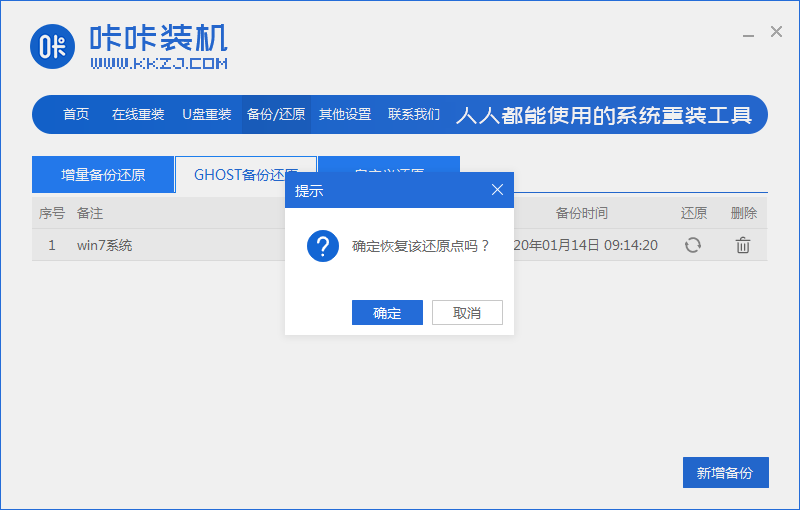Screen dimensions: 800x510
Task: Switch to the 增量备份还原 tab
Action: click(x=103, y=175)
